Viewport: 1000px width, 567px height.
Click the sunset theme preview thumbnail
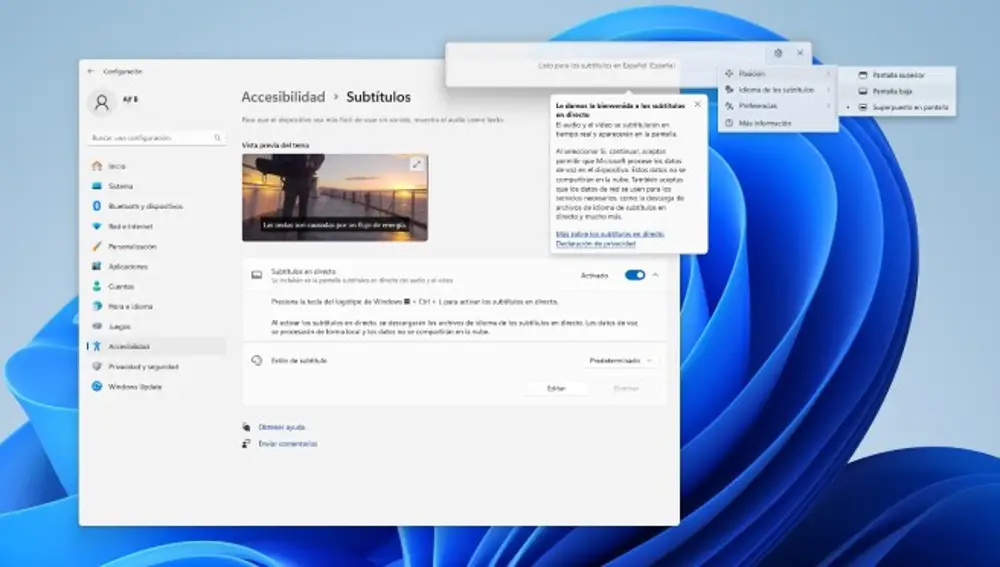[335, 198]
